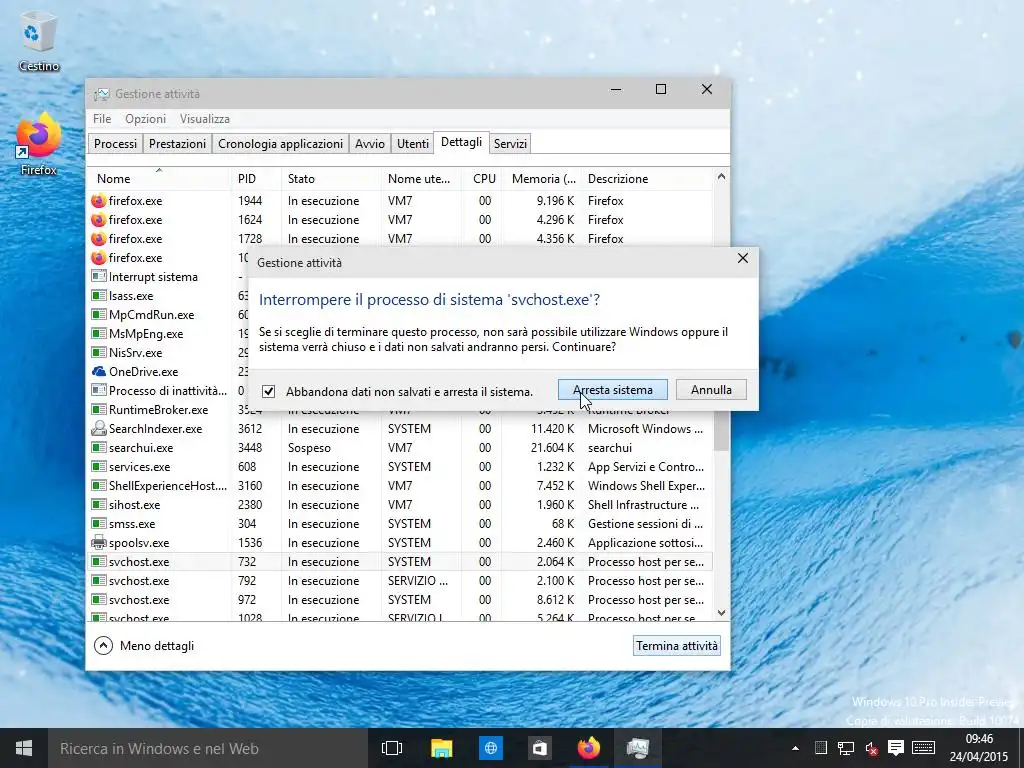Select the Firefox desktop shortcut

(39, 144)
